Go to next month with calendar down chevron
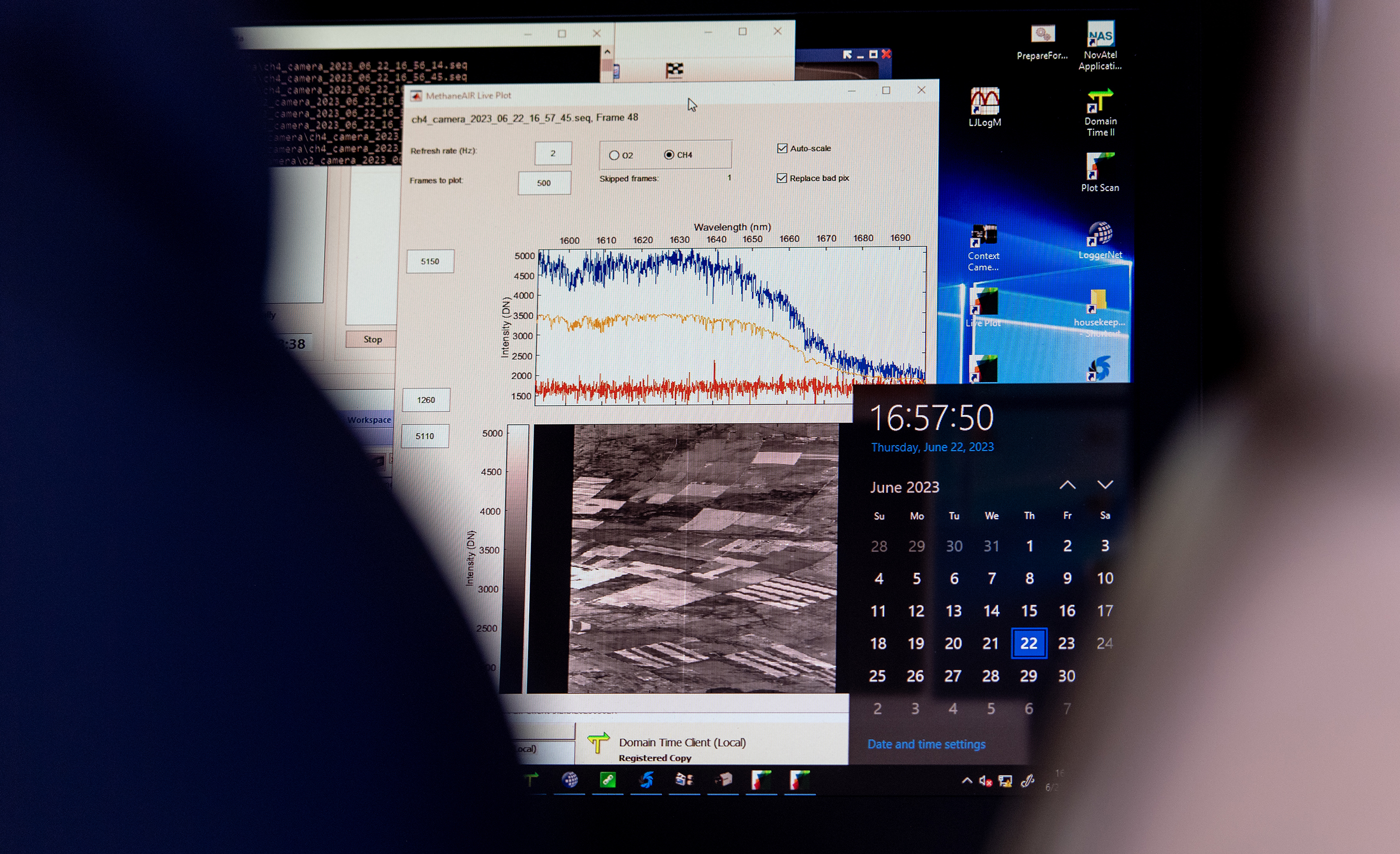The height and width of the screenshot is (854, 1400). (1105, 486)
